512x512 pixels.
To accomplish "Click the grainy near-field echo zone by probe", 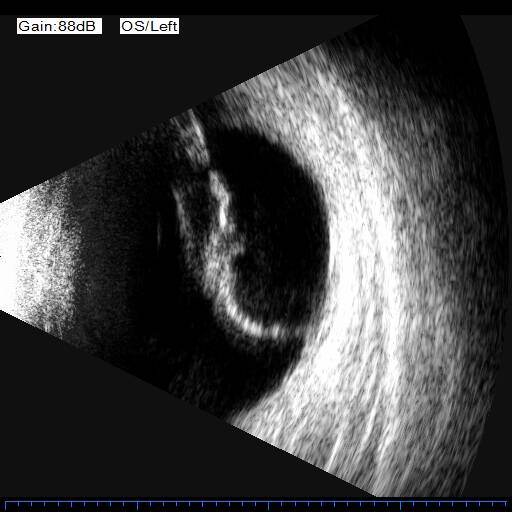I will (x=47, y=257).
